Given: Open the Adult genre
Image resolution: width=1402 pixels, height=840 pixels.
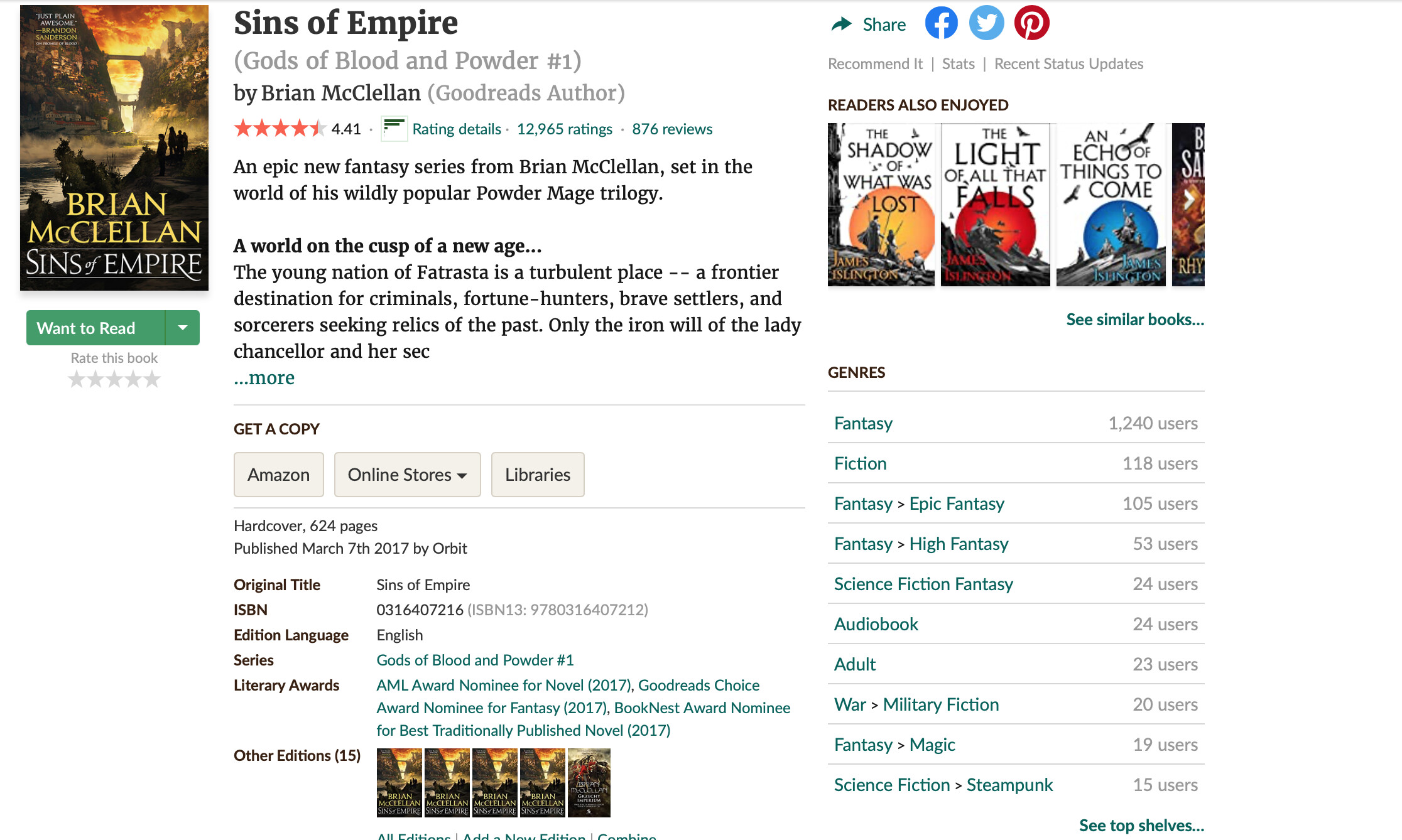Looking at the screenshot, I should click(854, 664).
